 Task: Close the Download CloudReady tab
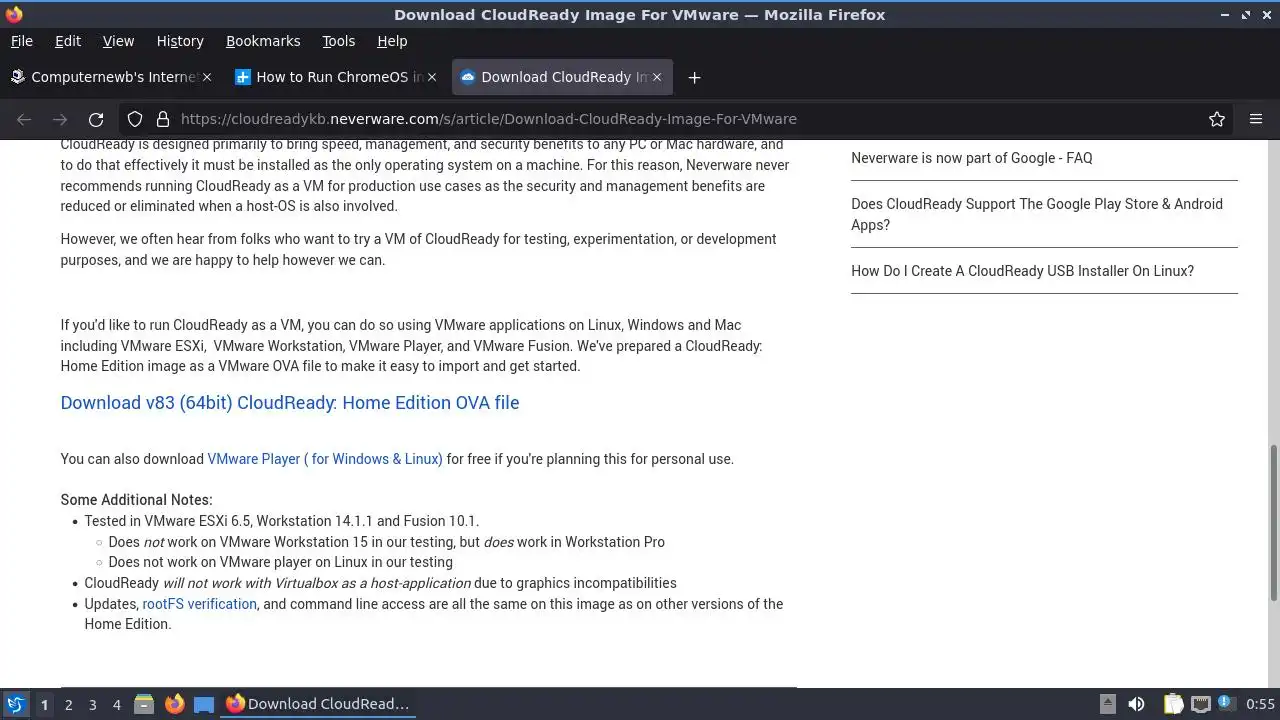coord(657,77)
